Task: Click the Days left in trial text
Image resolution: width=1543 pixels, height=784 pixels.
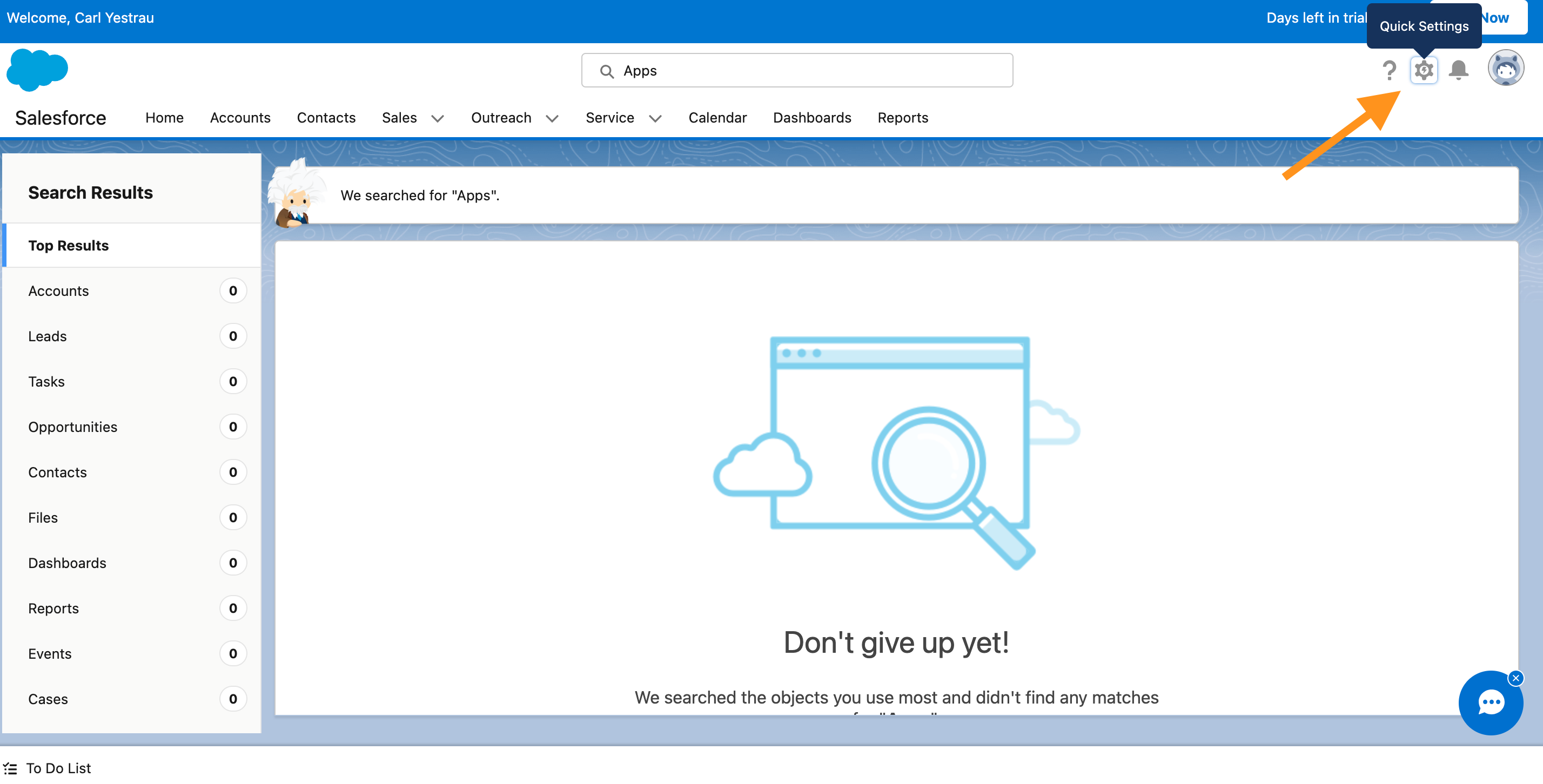Action: tap(1316, 18)
